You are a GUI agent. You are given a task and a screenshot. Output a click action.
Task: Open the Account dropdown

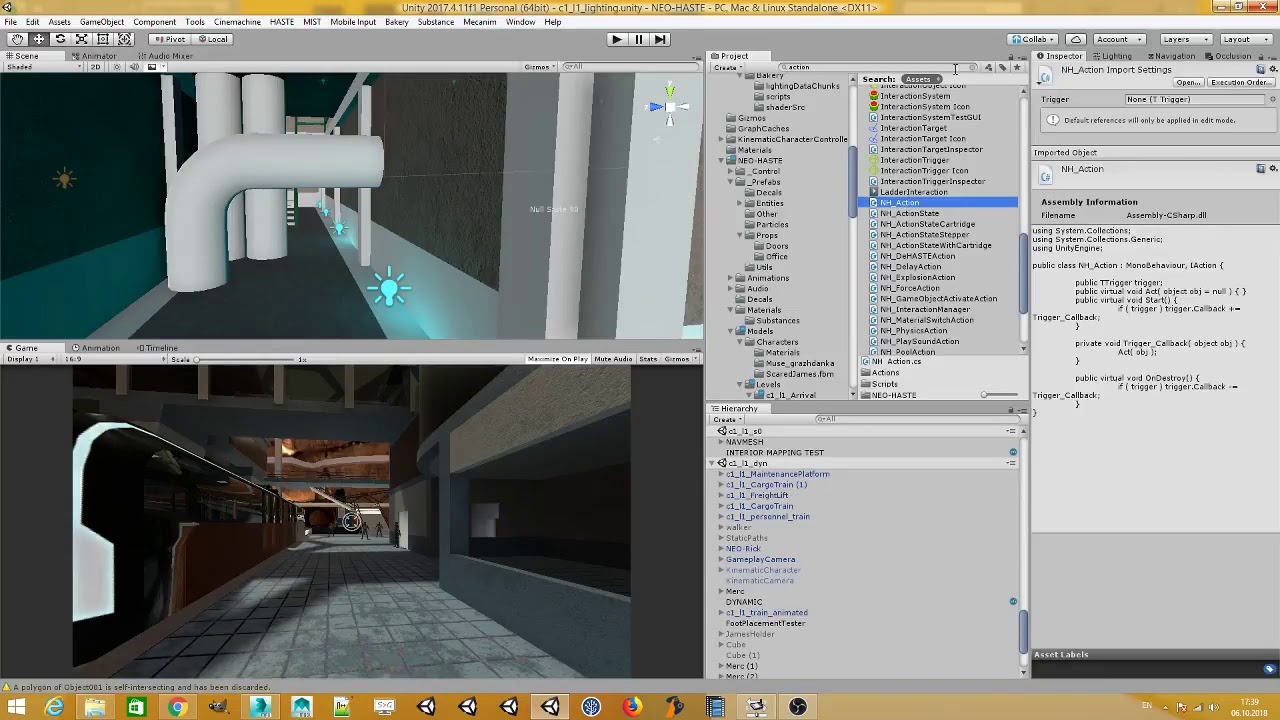[x=1120, y=39]
